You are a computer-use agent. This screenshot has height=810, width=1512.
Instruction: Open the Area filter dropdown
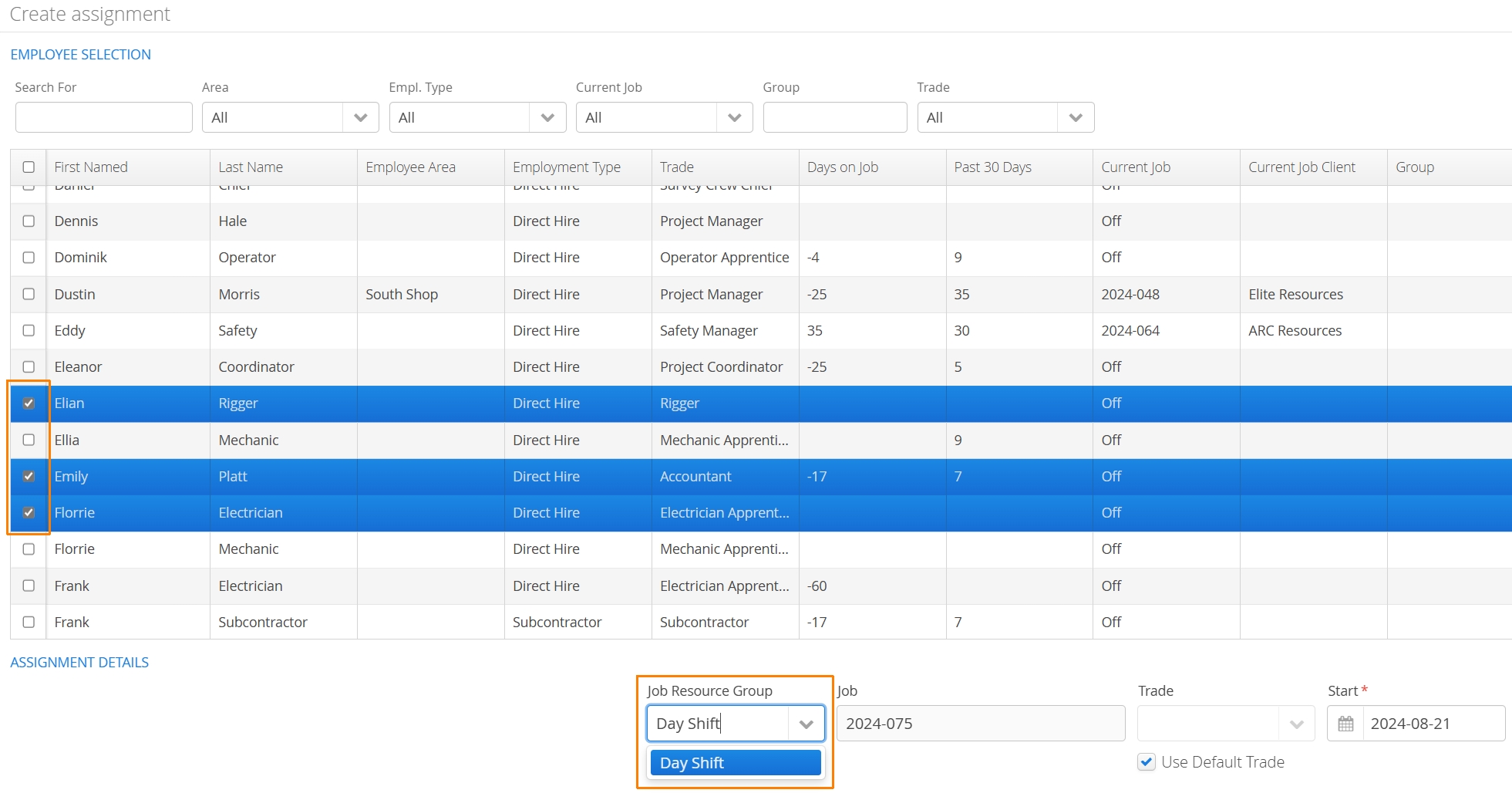360,117
